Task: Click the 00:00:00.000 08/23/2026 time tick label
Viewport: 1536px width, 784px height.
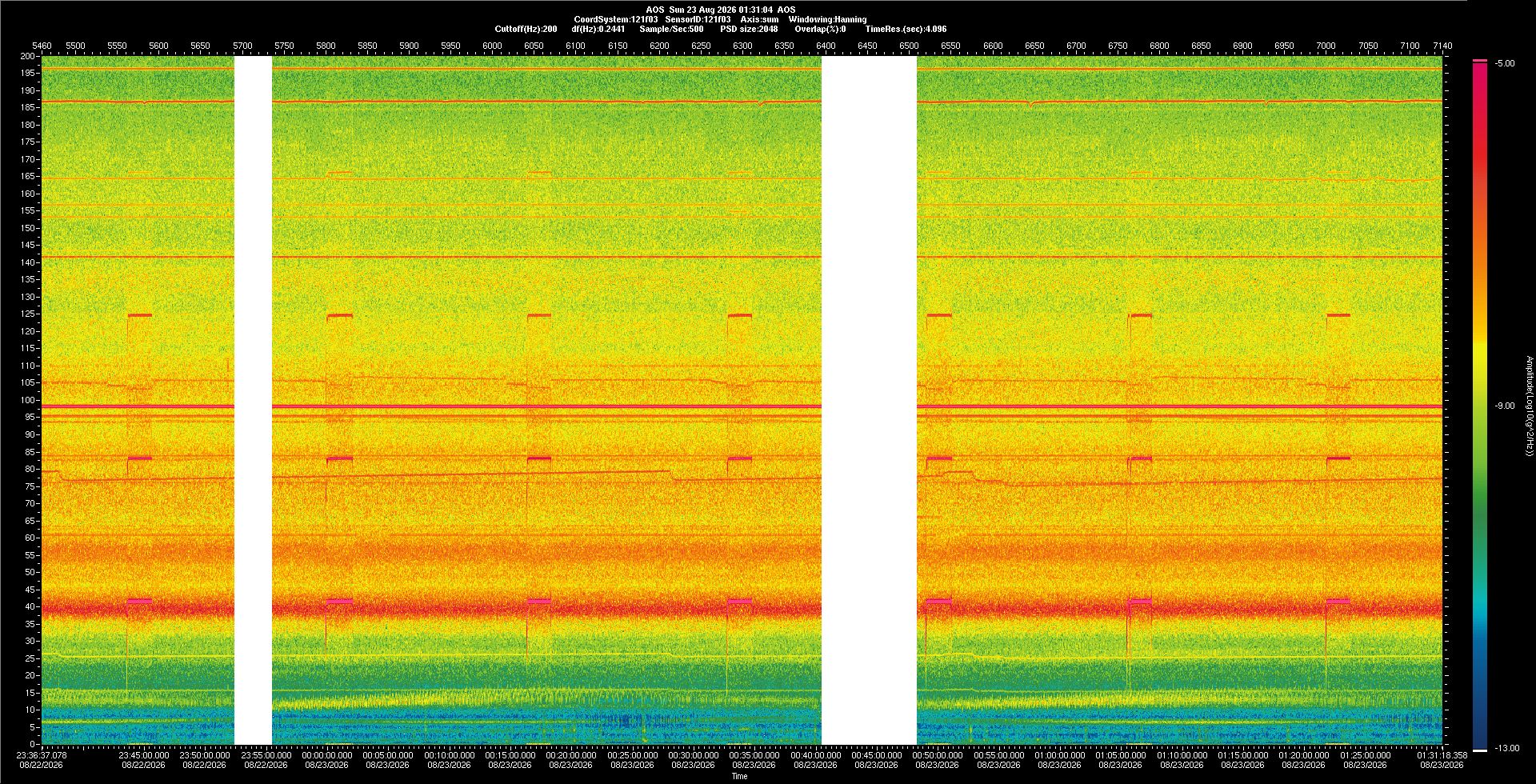Action: click(327, 759)
